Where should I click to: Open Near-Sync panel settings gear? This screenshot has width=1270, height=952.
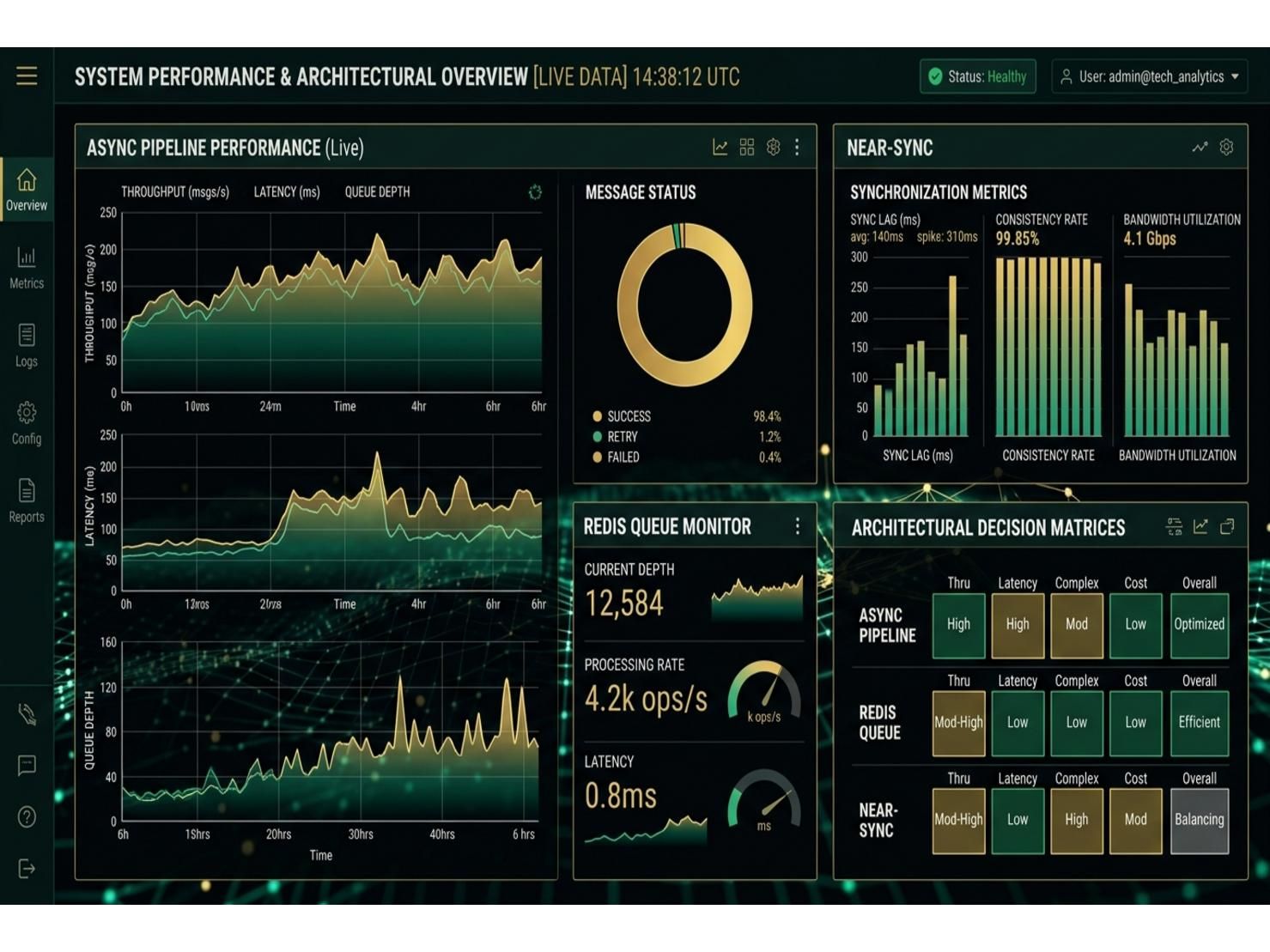pos(1226,148)
